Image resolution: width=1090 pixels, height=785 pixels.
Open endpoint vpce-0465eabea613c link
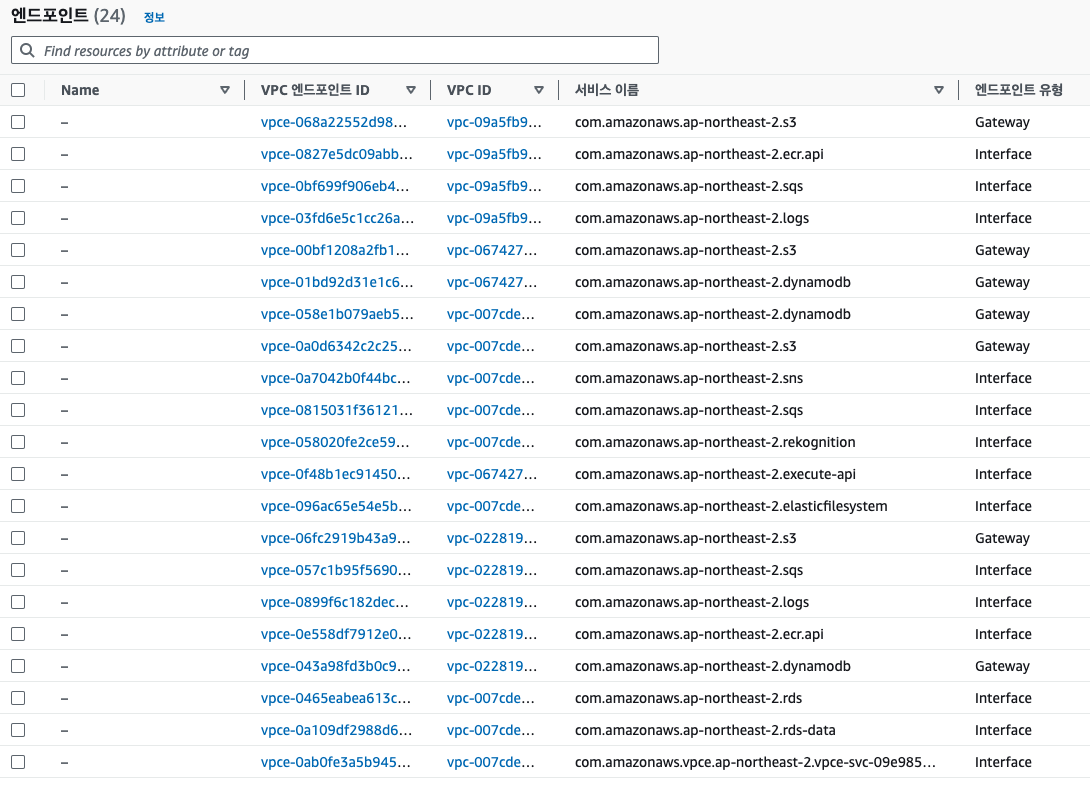tap(336, 698)
